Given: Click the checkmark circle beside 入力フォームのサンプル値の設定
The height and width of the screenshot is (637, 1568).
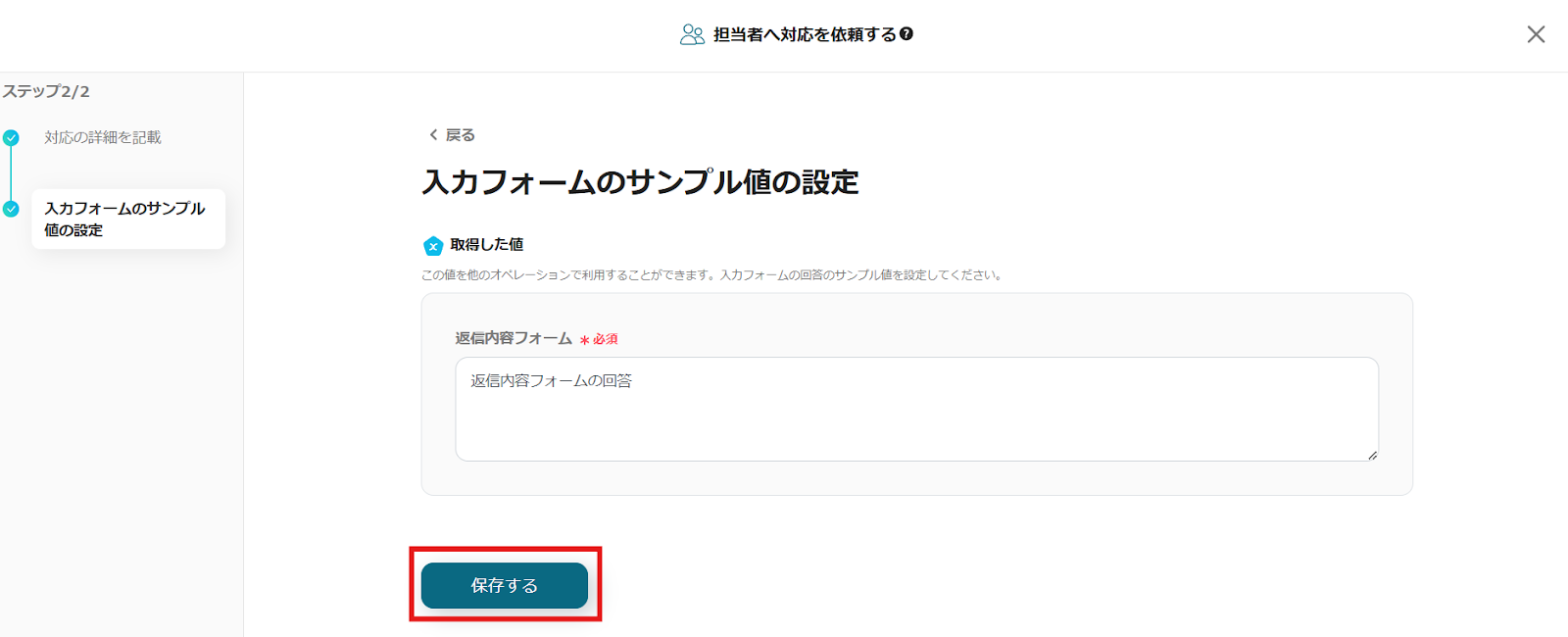Looking at the screenshot, I should tap(11, 209).
